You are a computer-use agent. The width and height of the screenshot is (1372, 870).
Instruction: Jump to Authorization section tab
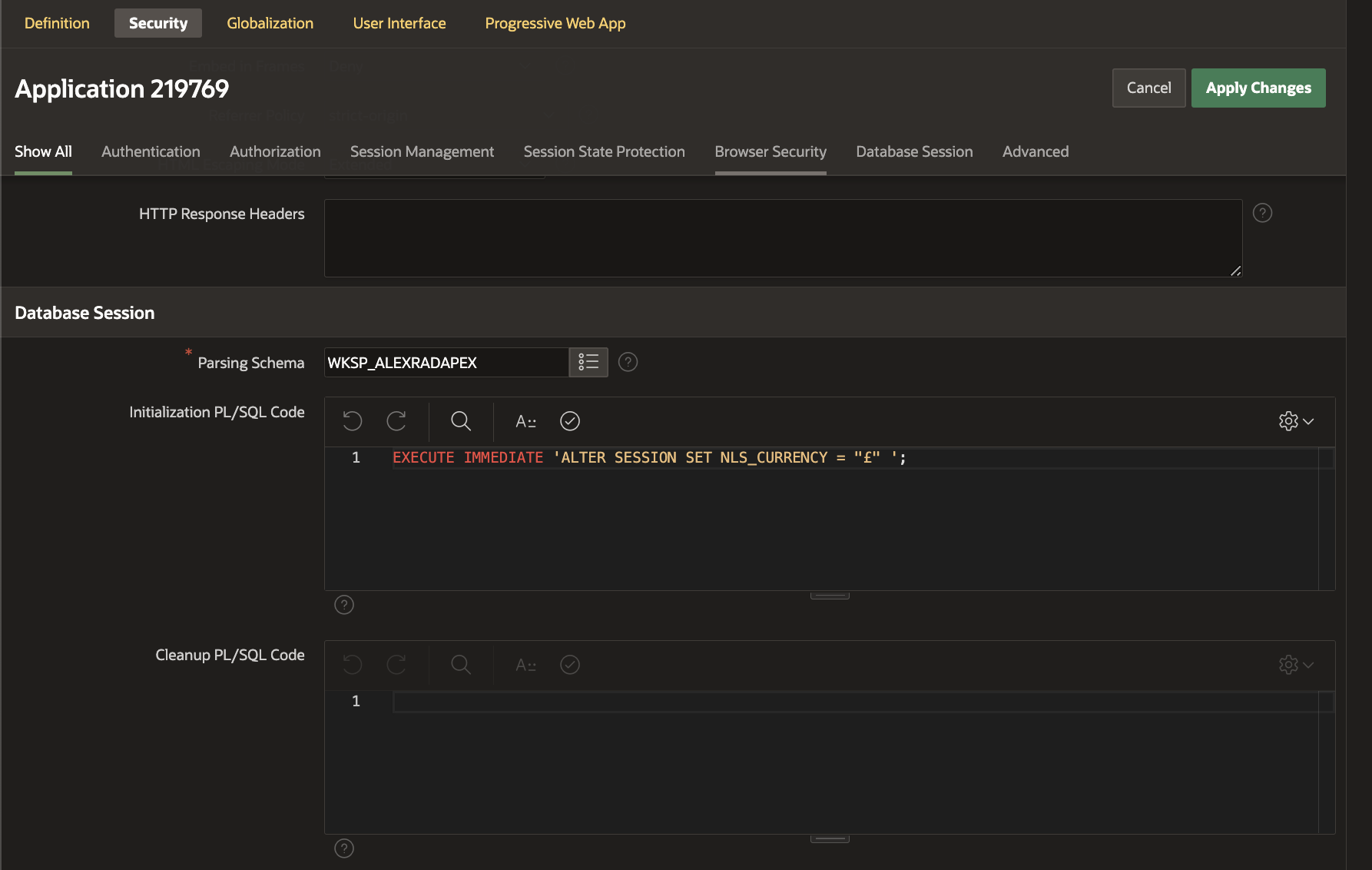[275, 151]
